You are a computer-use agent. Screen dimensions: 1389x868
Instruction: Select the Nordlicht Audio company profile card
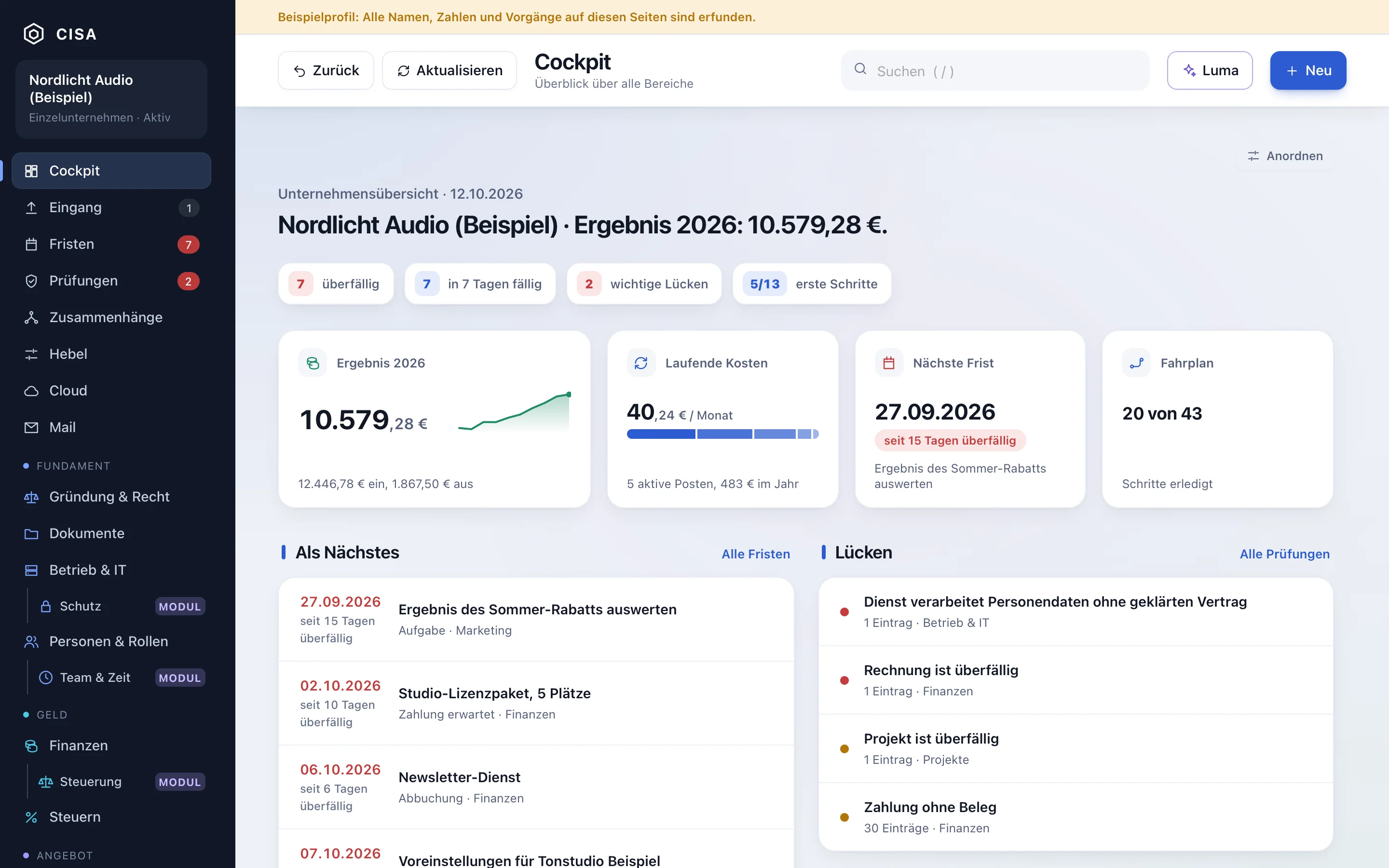click(111, 99)
